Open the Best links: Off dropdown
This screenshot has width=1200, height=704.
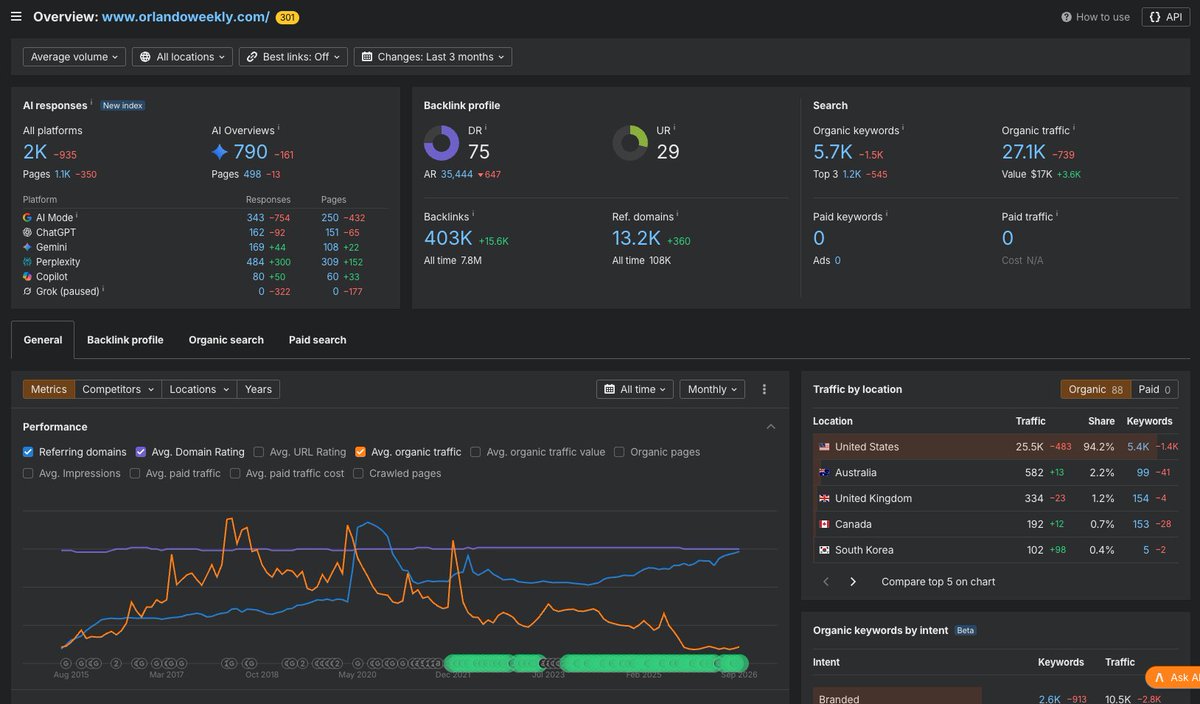[293, 57]
